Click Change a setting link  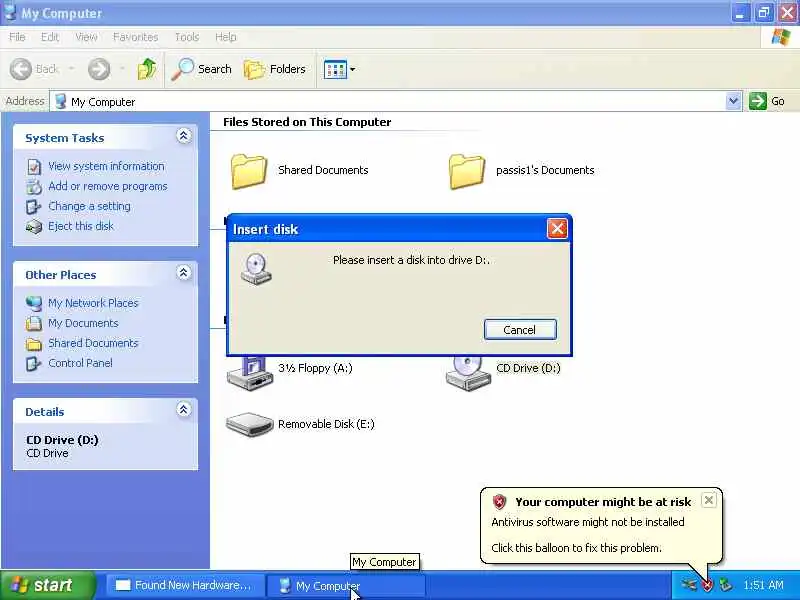coord(89,206)
